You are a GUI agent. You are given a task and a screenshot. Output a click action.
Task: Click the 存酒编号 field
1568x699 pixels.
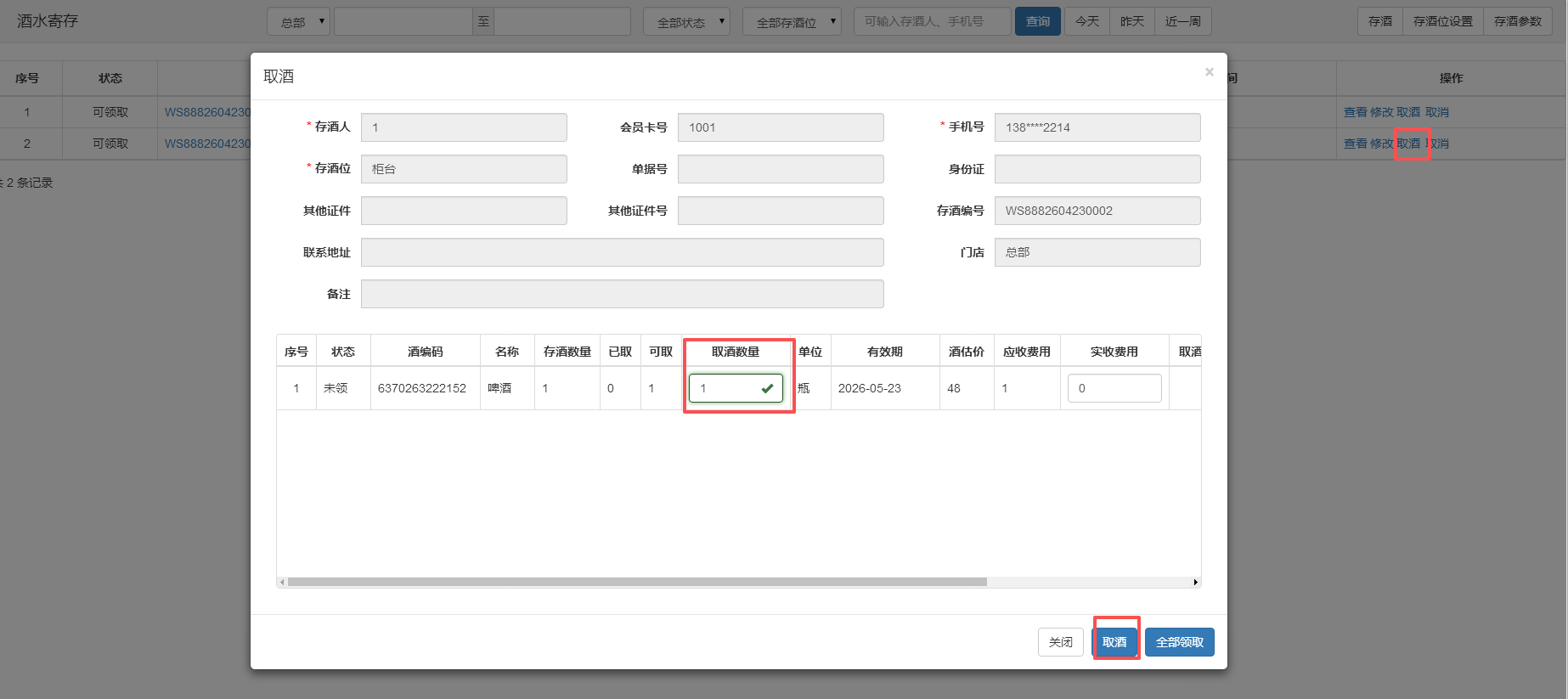point(1097,211)
